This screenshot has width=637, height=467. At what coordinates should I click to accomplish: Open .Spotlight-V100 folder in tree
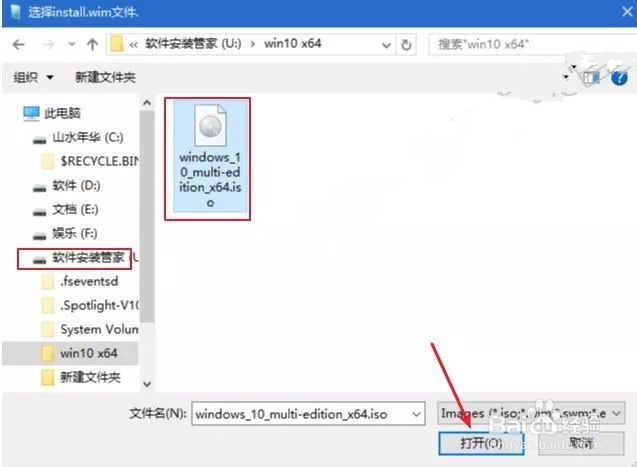(x=99, y=305)
